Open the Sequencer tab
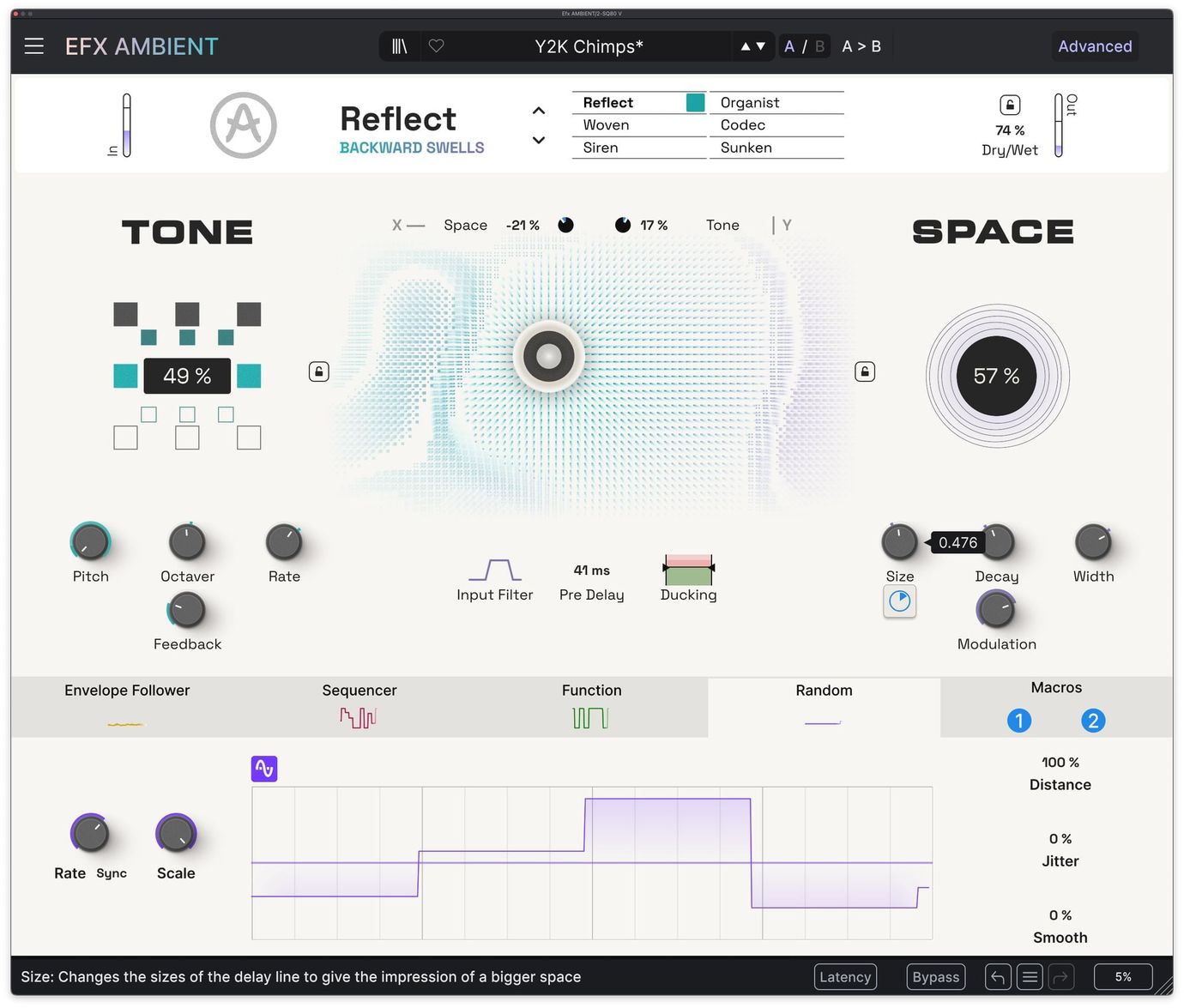1184x1008 pixels. pyautogui.click(x=359, y=707)
